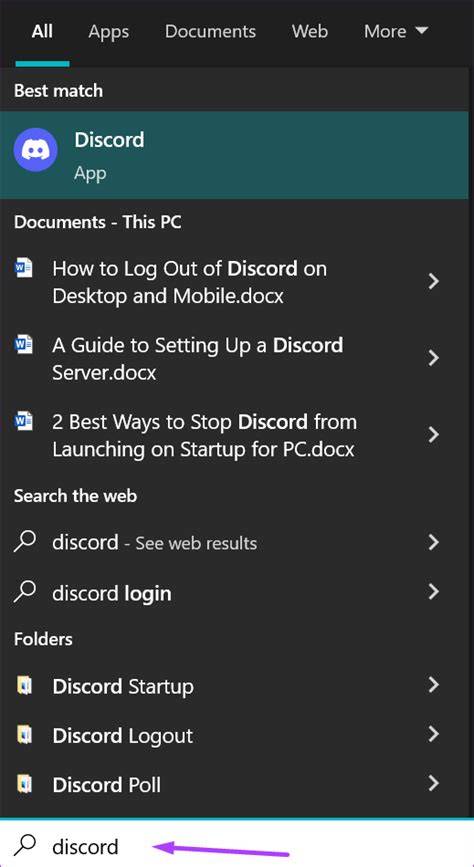This screenshot has height=867, width=474.
Task: Click Word icon for 2 Best Ways document
Action: [x=23, y=422]
